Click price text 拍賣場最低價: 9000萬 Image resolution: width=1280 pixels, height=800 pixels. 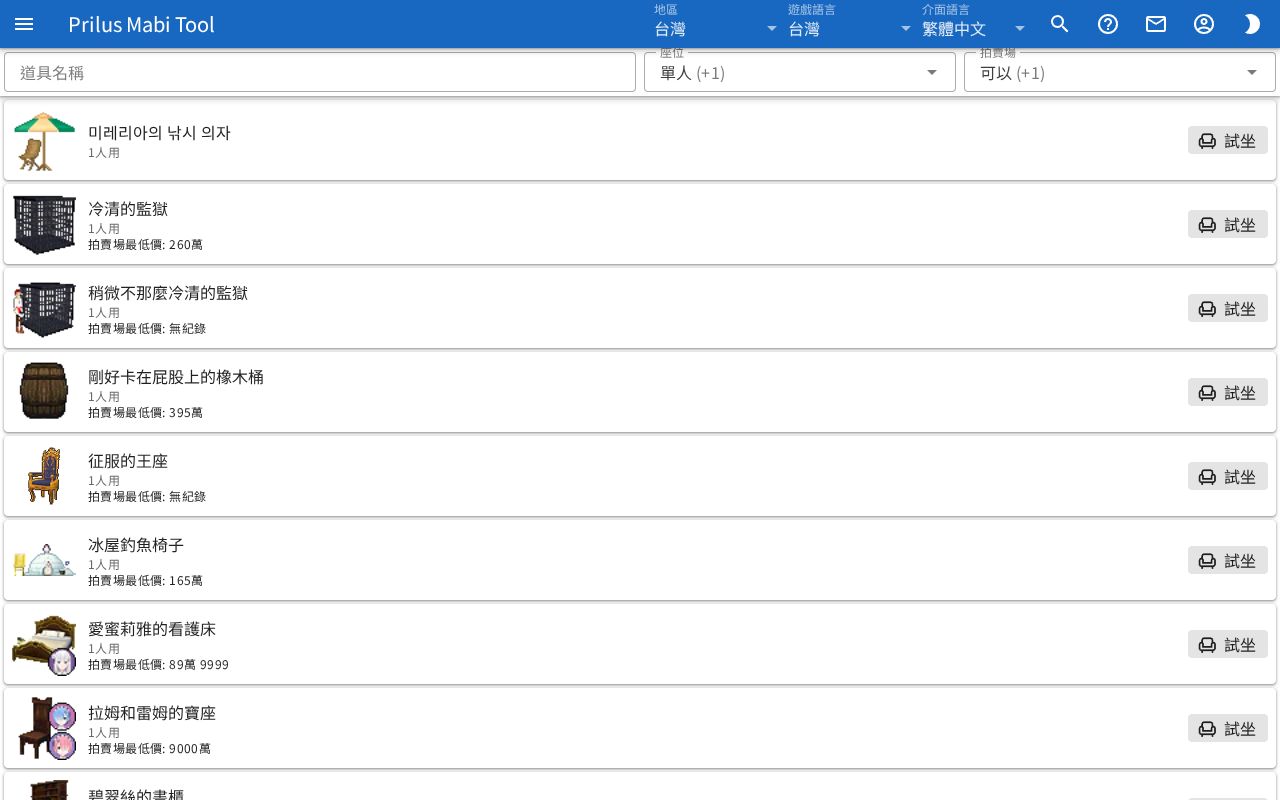pos(149,748)
